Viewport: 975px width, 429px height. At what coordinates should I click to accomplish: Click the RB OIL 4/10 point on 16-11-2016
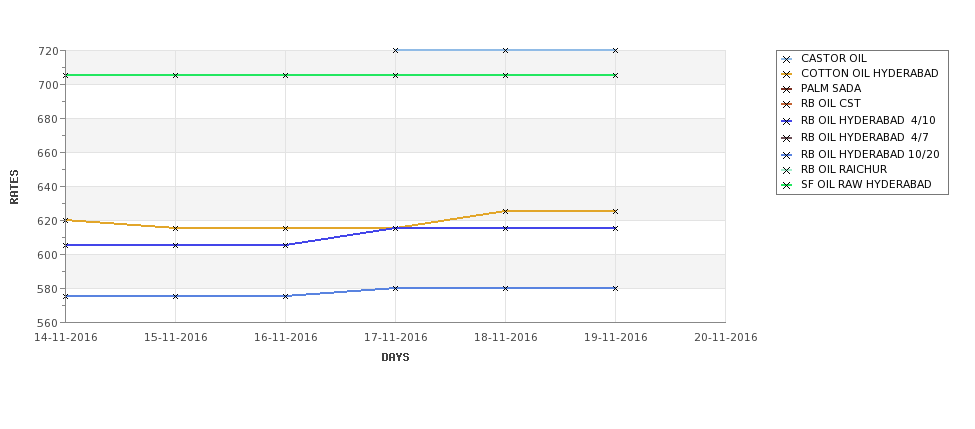point(285,245)
